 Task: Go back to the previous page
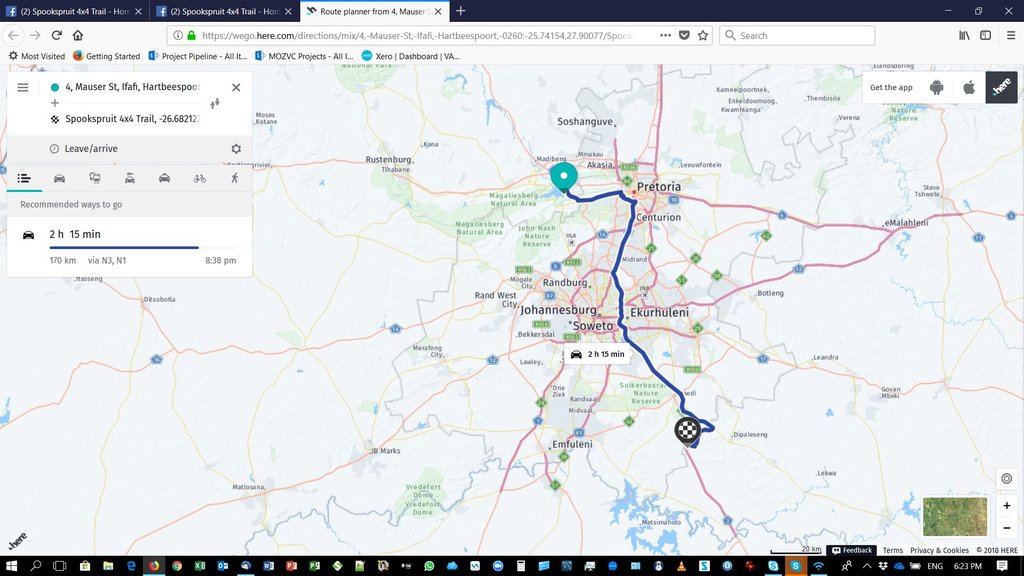14,35
